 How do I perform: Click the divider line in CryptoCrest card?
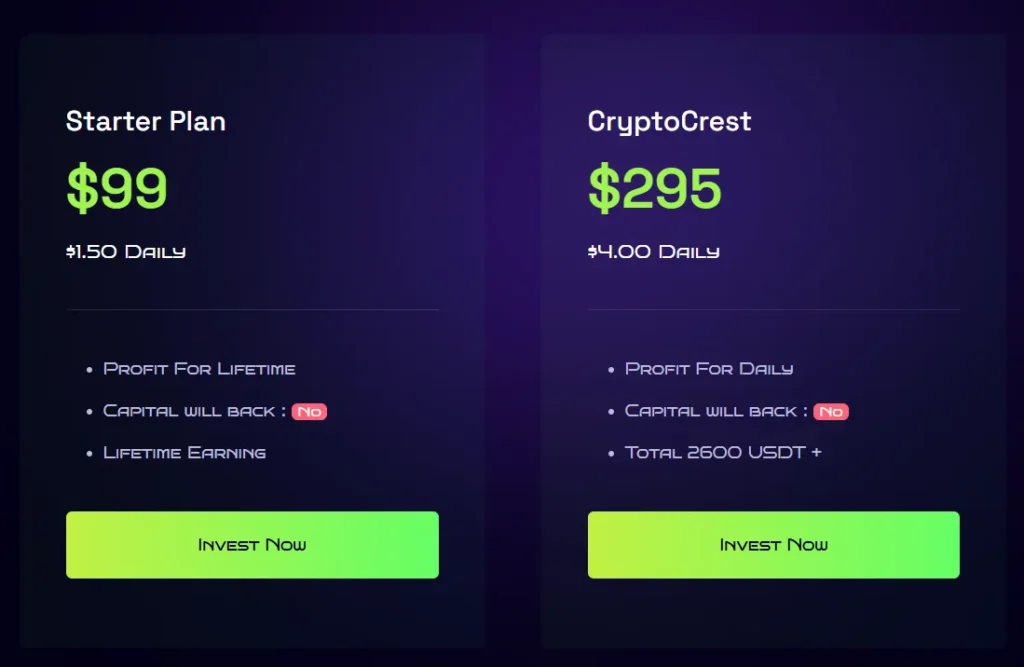click(773, 310)
